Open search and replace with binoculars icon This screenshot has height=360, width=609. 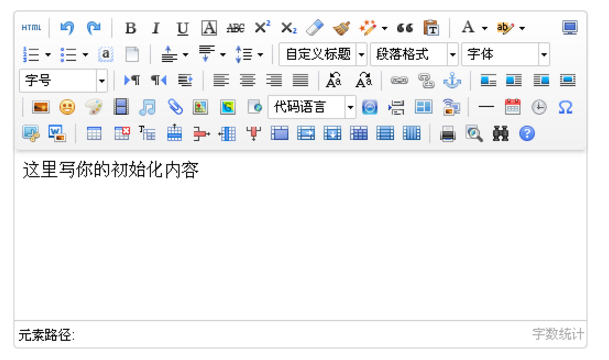point(501,134)
